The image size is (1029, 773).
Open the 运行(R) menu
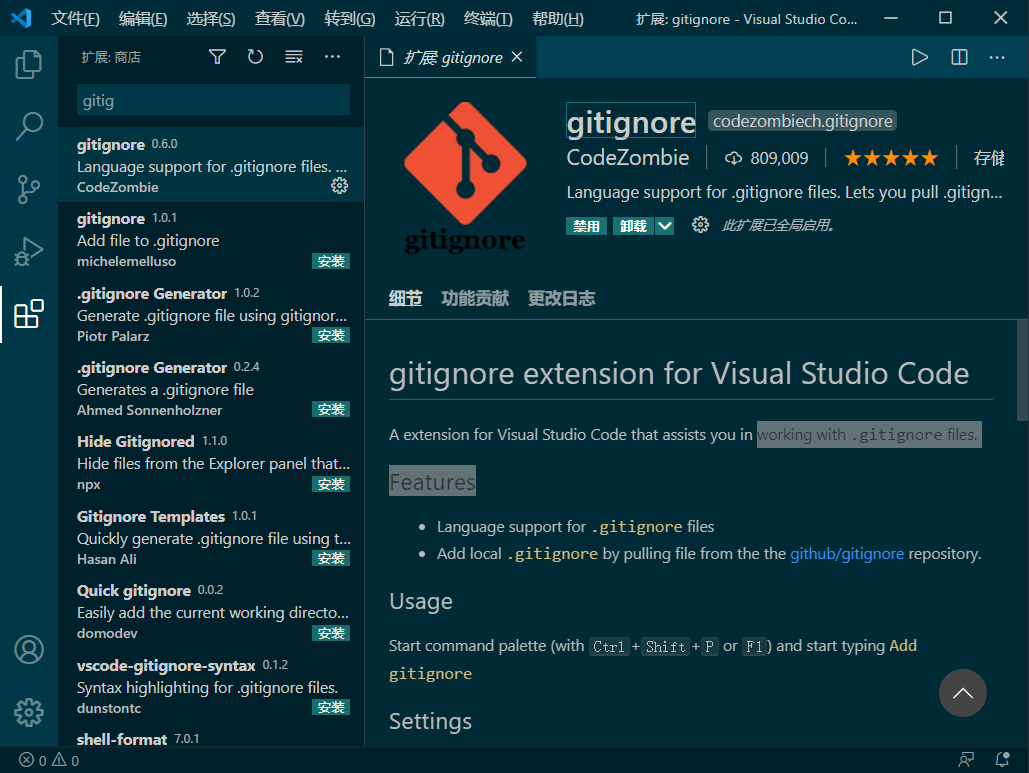point(419,18)
